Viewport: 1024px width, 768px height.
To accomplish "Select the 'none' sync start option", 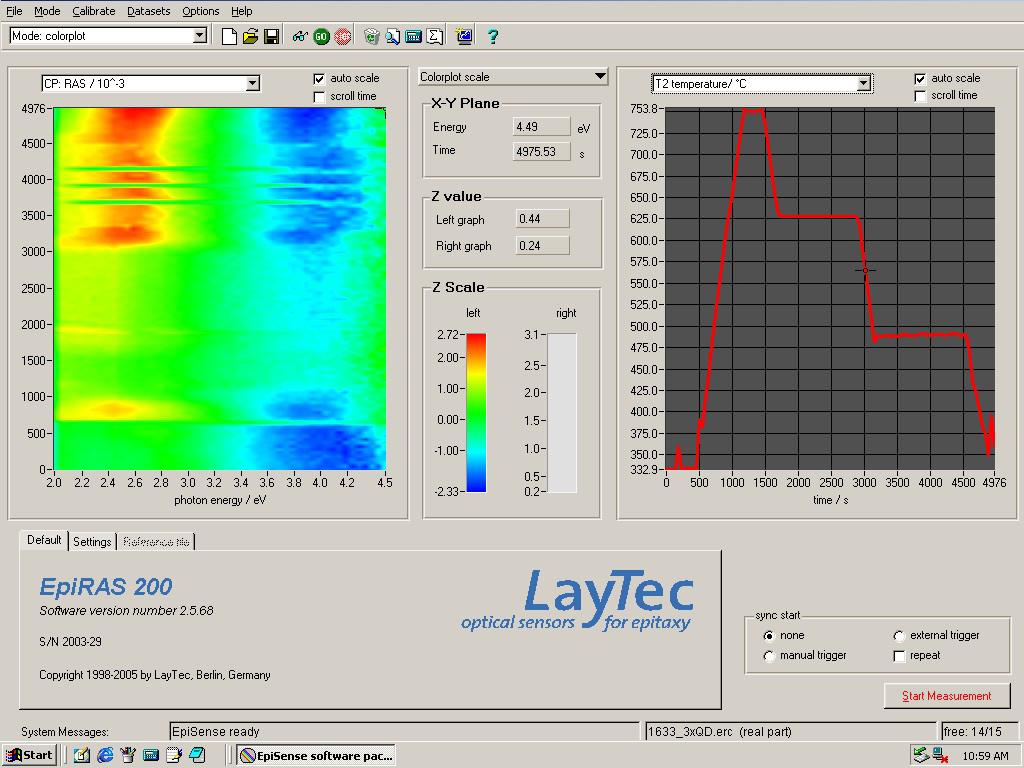I will pos(769,635).
